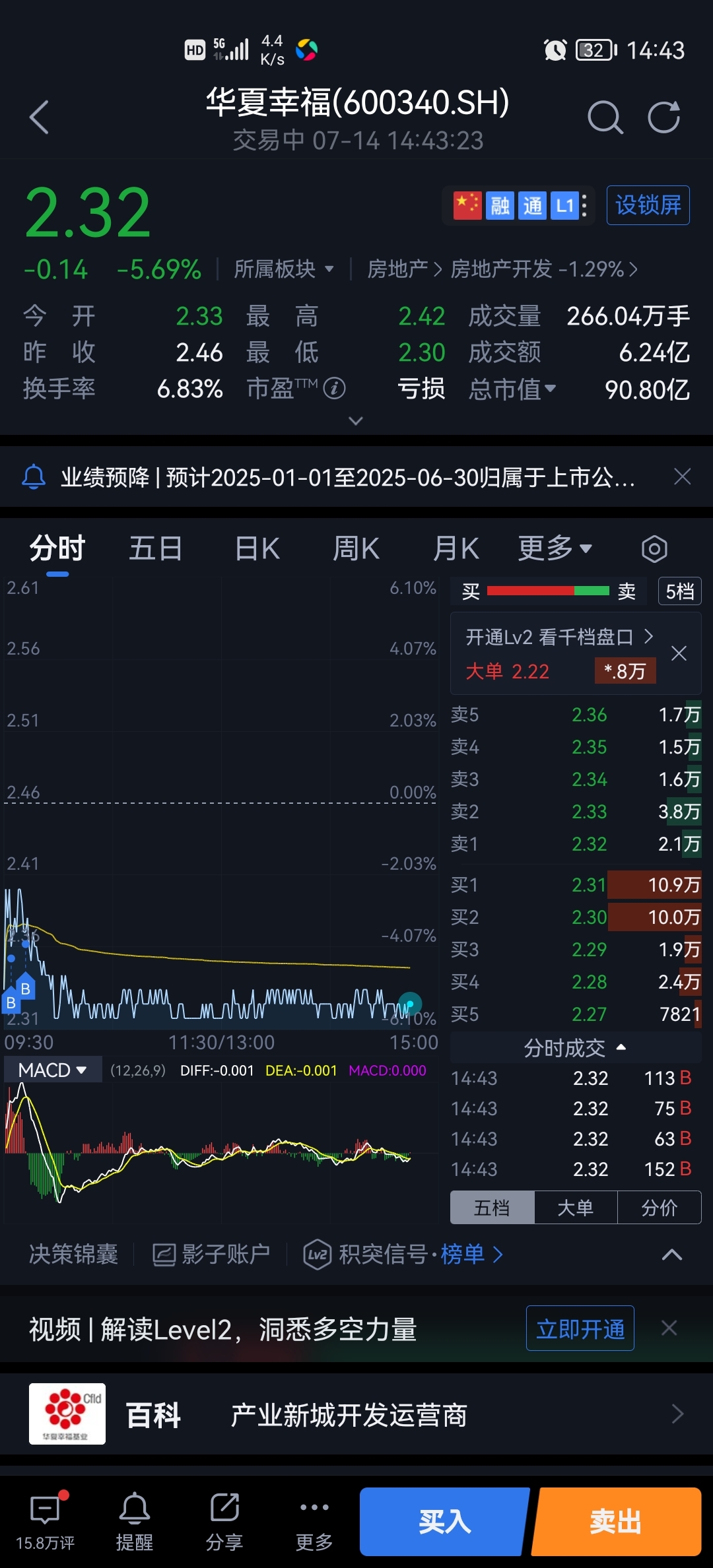
Task: Collapse the 决策锦囊 toolbar chevron
Action: 672,1255
